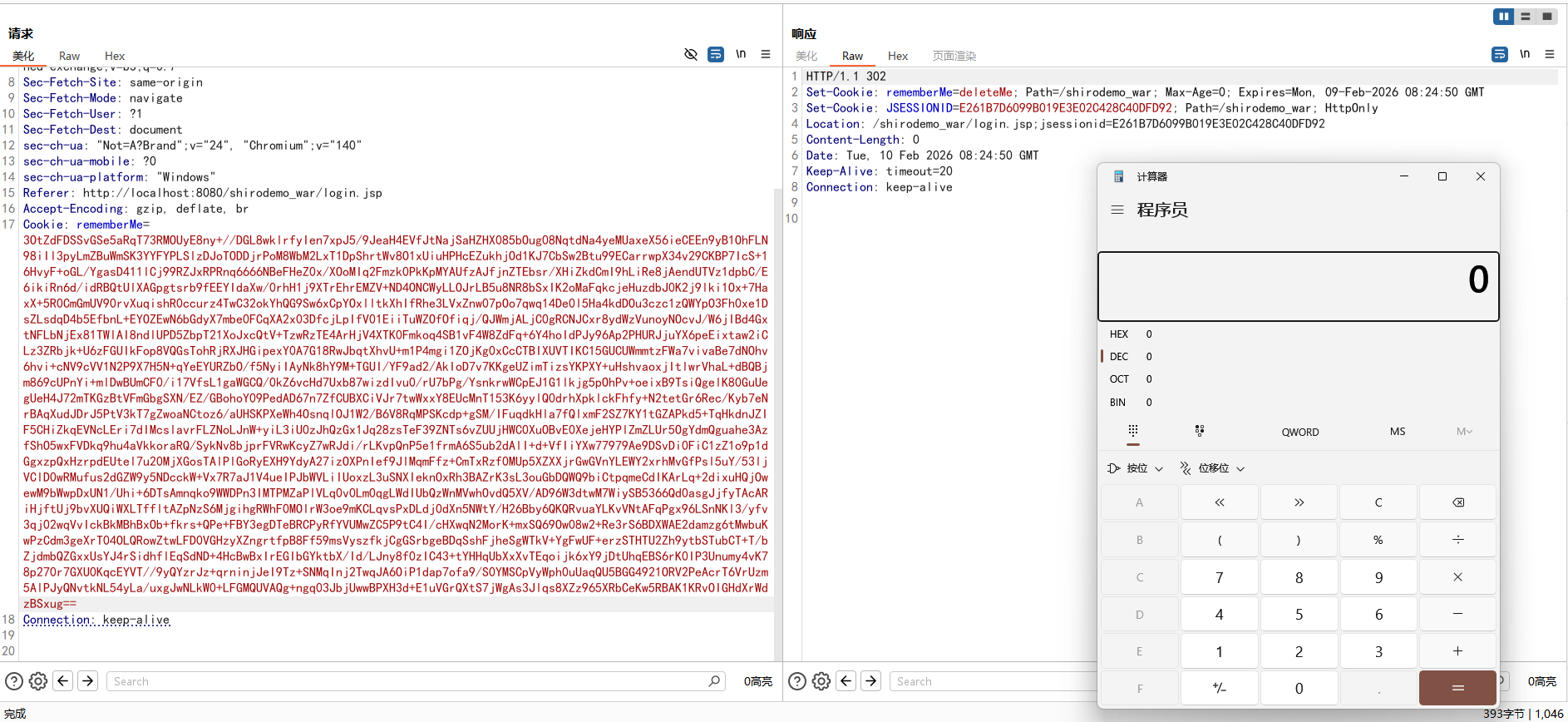The image size is (1568, 722).
Task: Open the calculator navigation hamburger menu
Action: pyautogui.click(x=1117, y=210)
